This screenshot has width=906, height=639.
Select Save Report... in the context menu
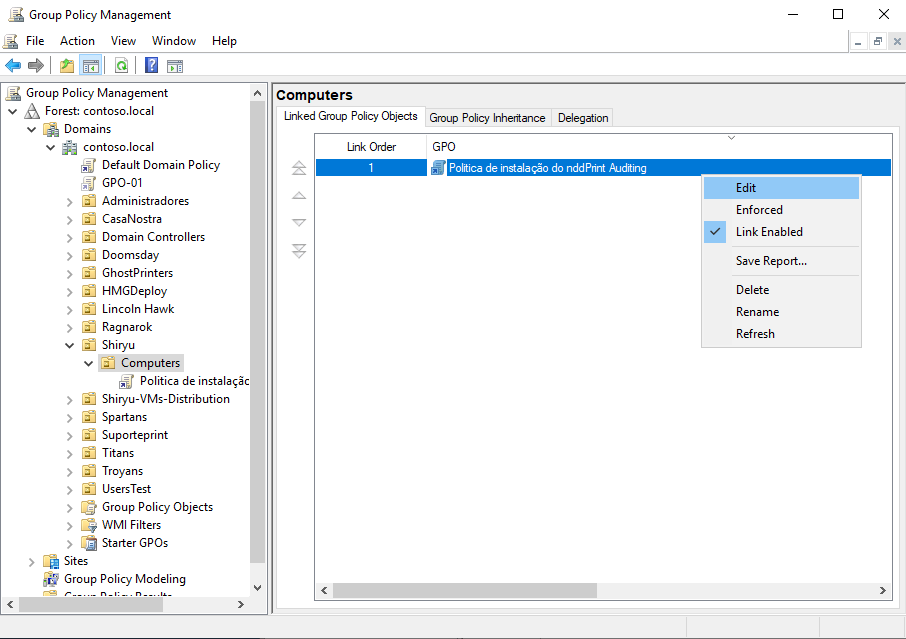(771, 261)
